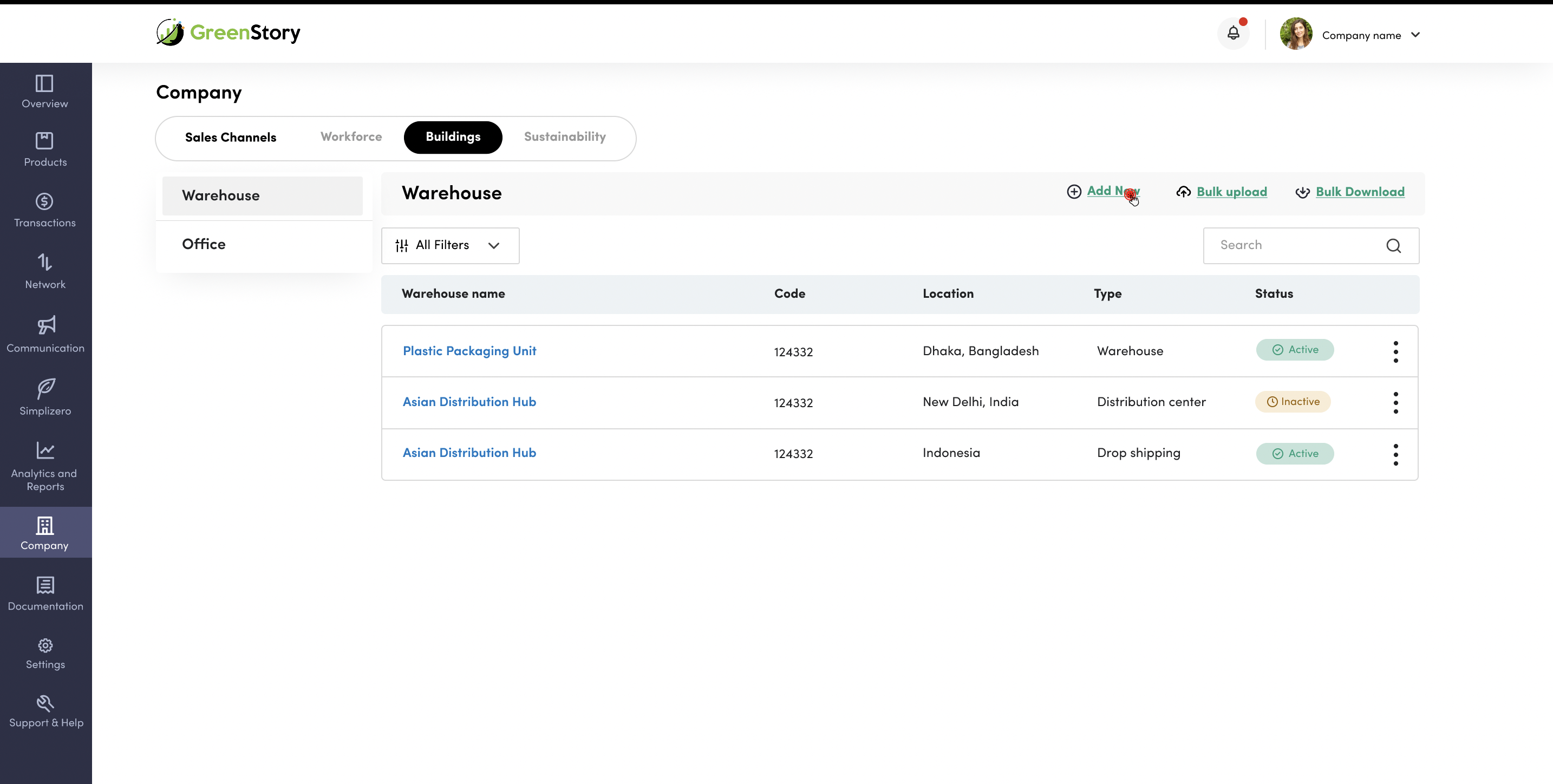Open the Communication megaphone section
Viewport: 1553px width, 784px height.
click(x=45, y=334)
